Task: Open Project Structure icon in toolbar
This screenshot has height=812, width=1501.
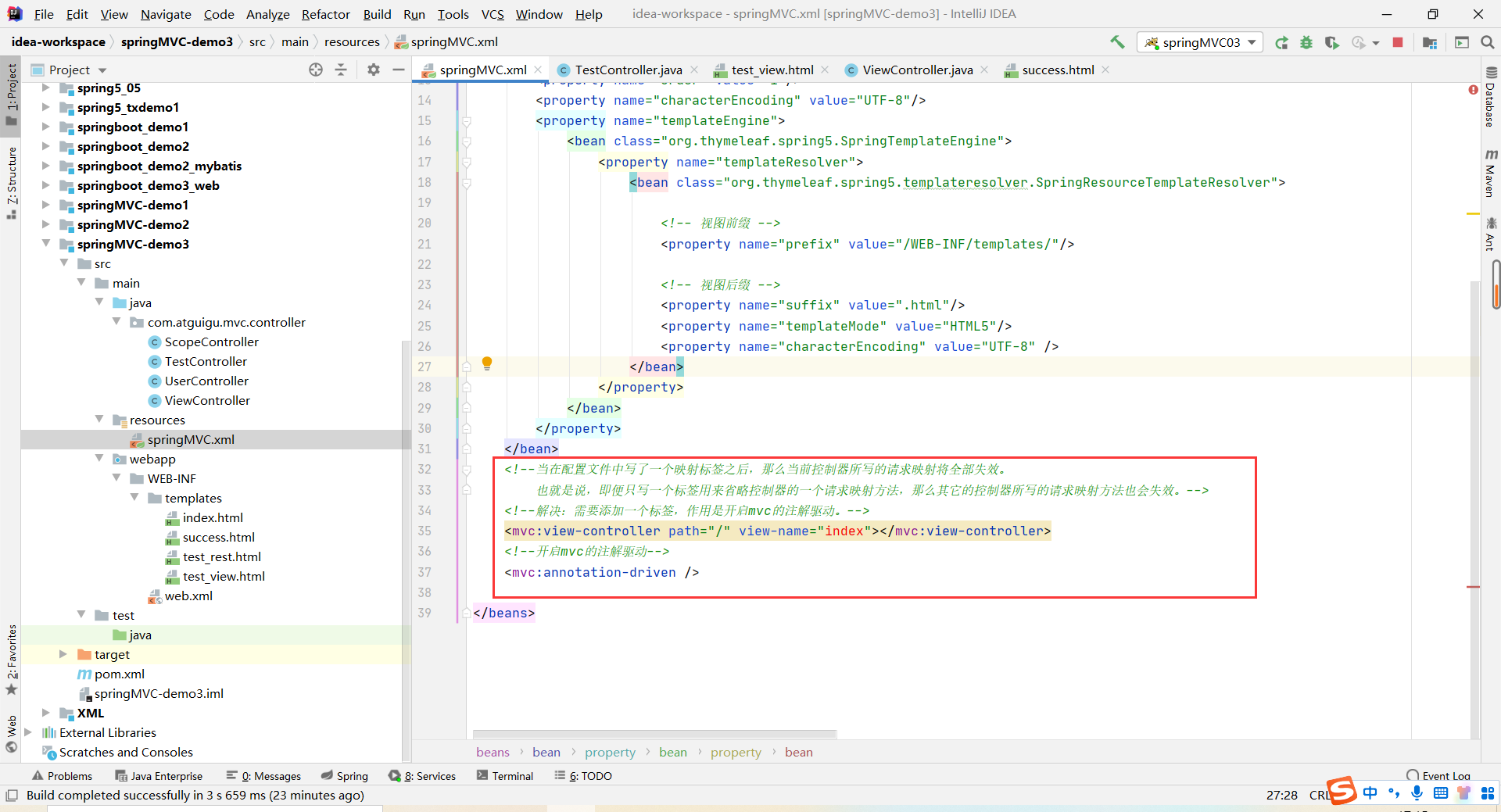Action: pyautogui.click(x=1430, y=42)
